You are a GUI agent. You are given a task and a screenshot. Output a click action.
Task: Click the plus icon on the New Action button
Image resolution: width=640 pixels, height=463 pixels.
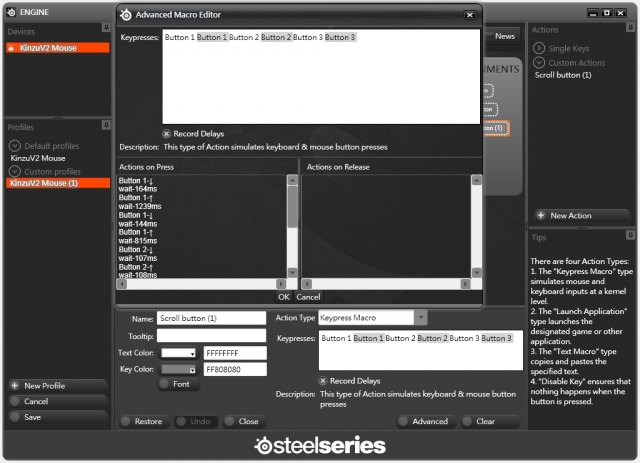coord(541,215)
